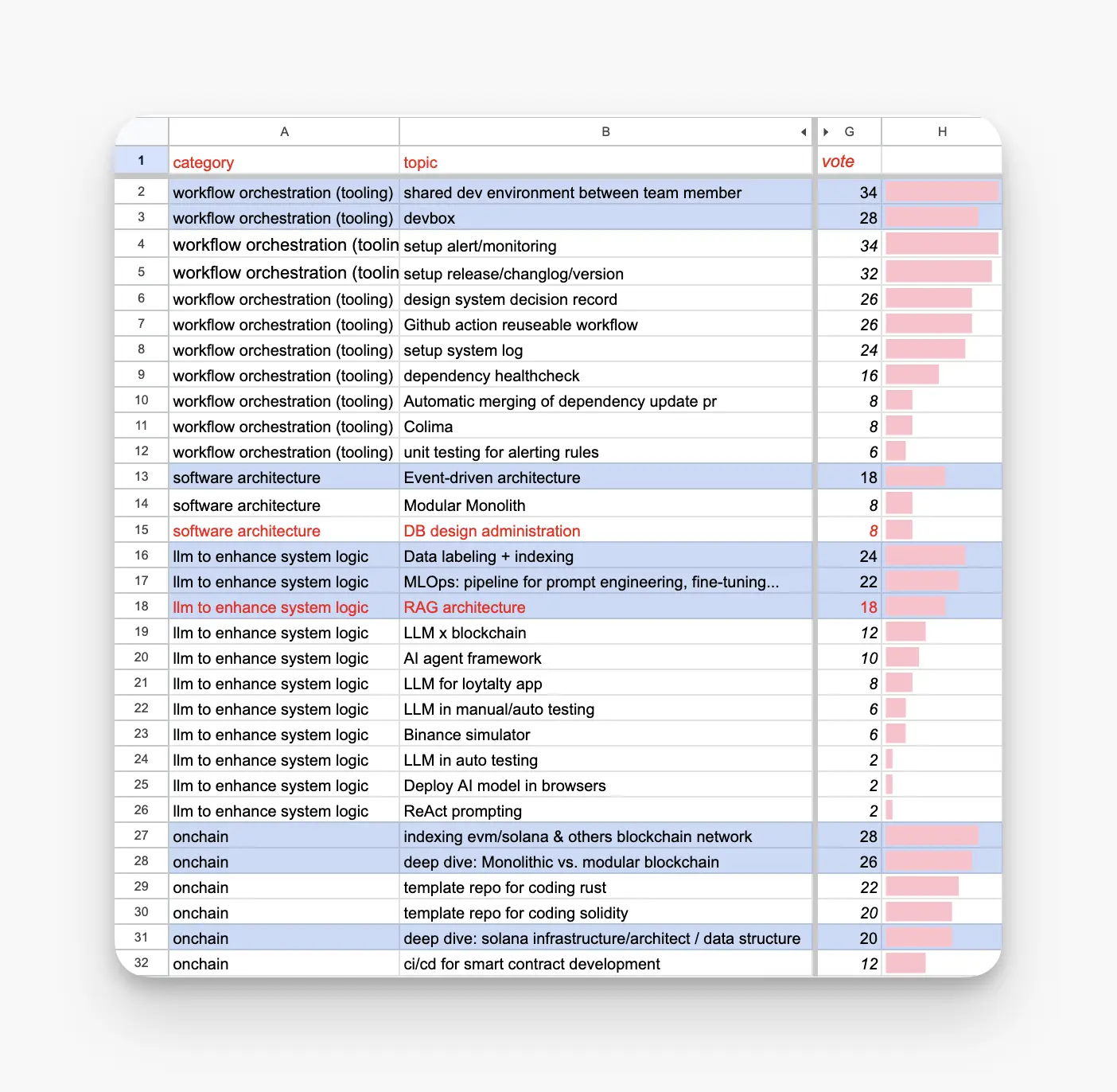Image resolution: width=1117 pixels, height=1092 pixels.
Task: Select the row 27 header
Action: [x=142, y=836]
